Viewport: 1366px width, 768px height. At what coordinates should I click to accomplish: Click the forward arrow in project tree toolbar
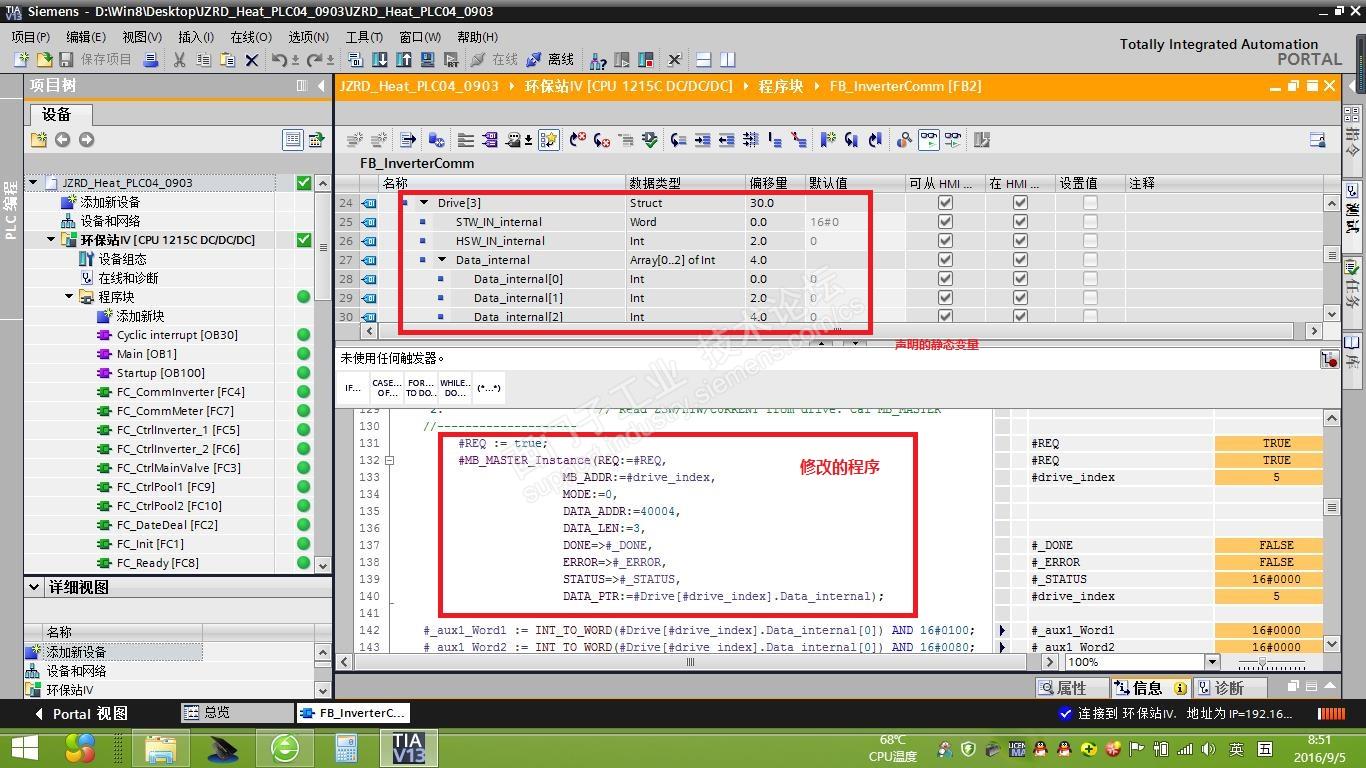(86, 140)
